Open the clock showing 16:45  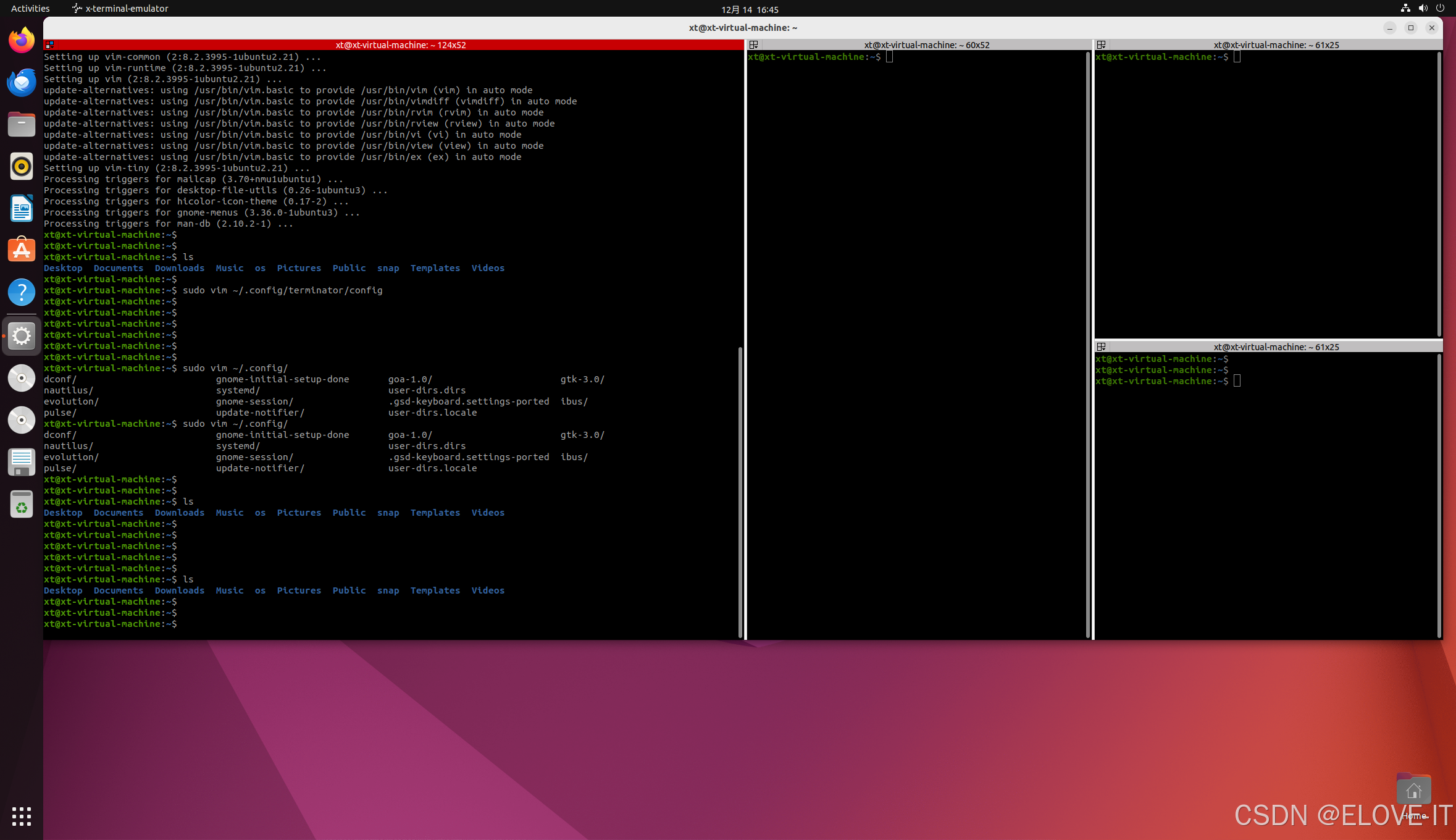[750, 9]
